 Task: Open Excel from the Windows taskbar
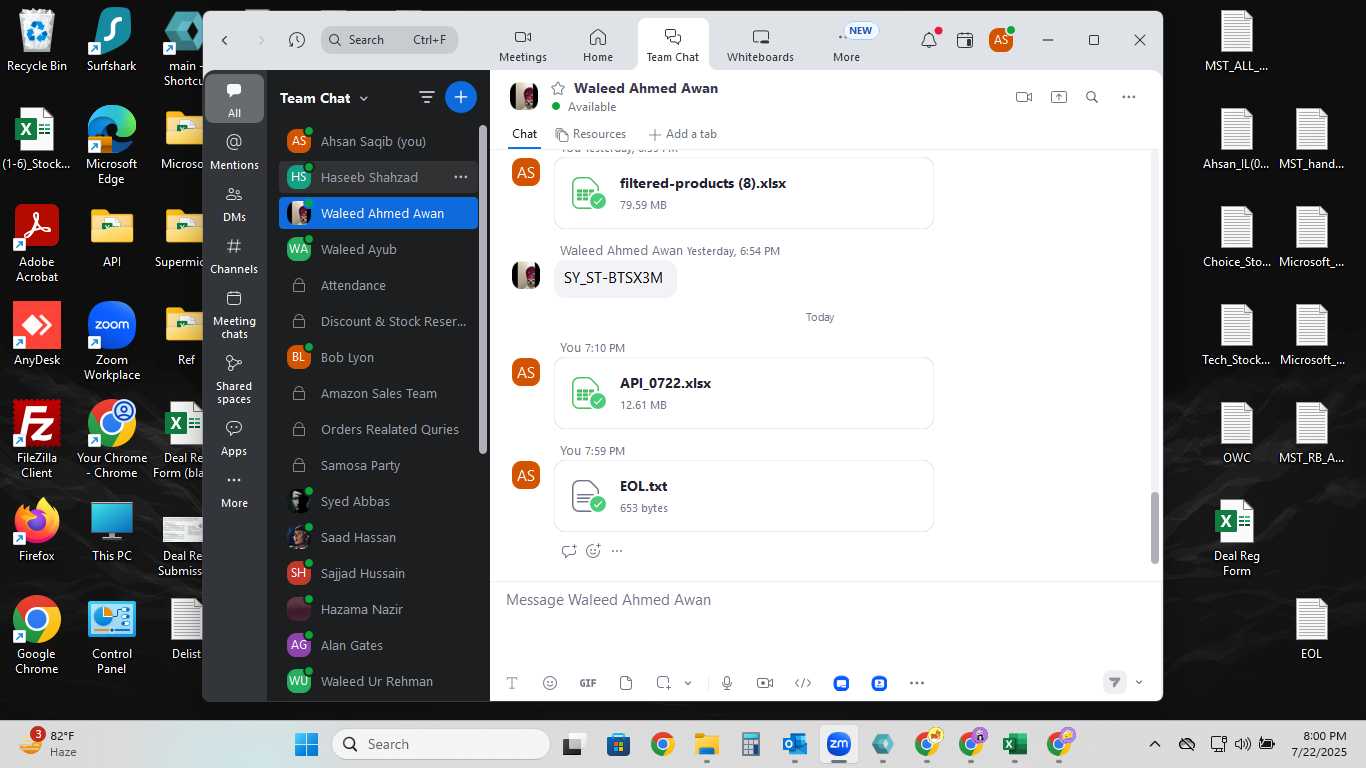[x=1015, y=744]
